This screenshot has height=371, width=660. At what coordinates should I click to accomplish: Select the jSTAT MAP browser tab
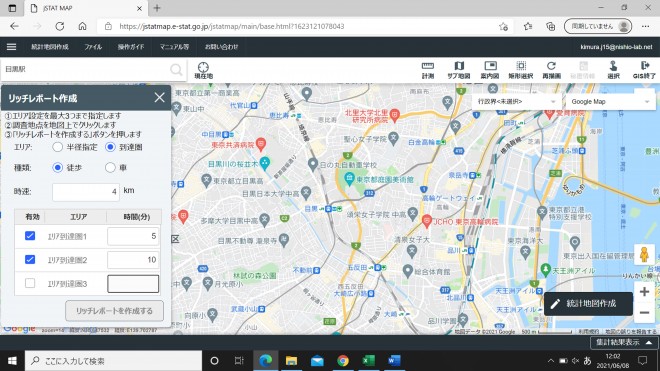[x=86, y=8]
